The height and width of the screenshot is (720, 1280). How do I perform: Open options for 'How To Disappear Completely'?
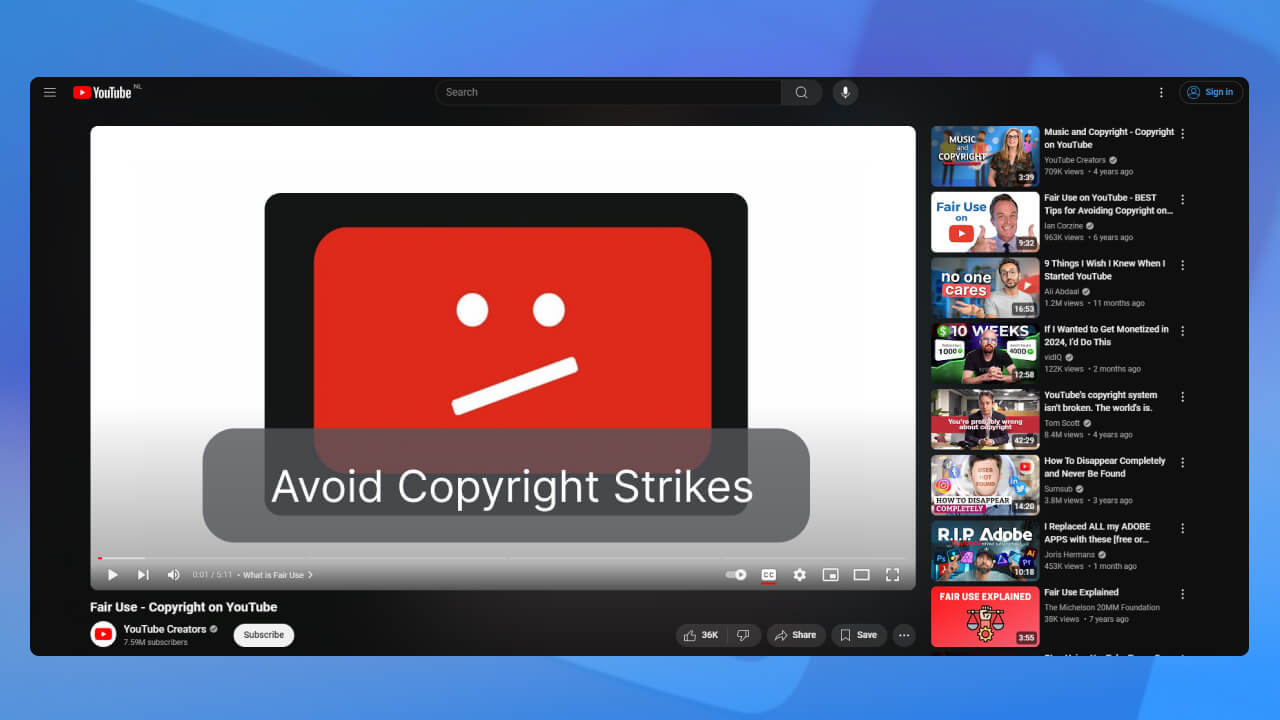coord(1183,462)
